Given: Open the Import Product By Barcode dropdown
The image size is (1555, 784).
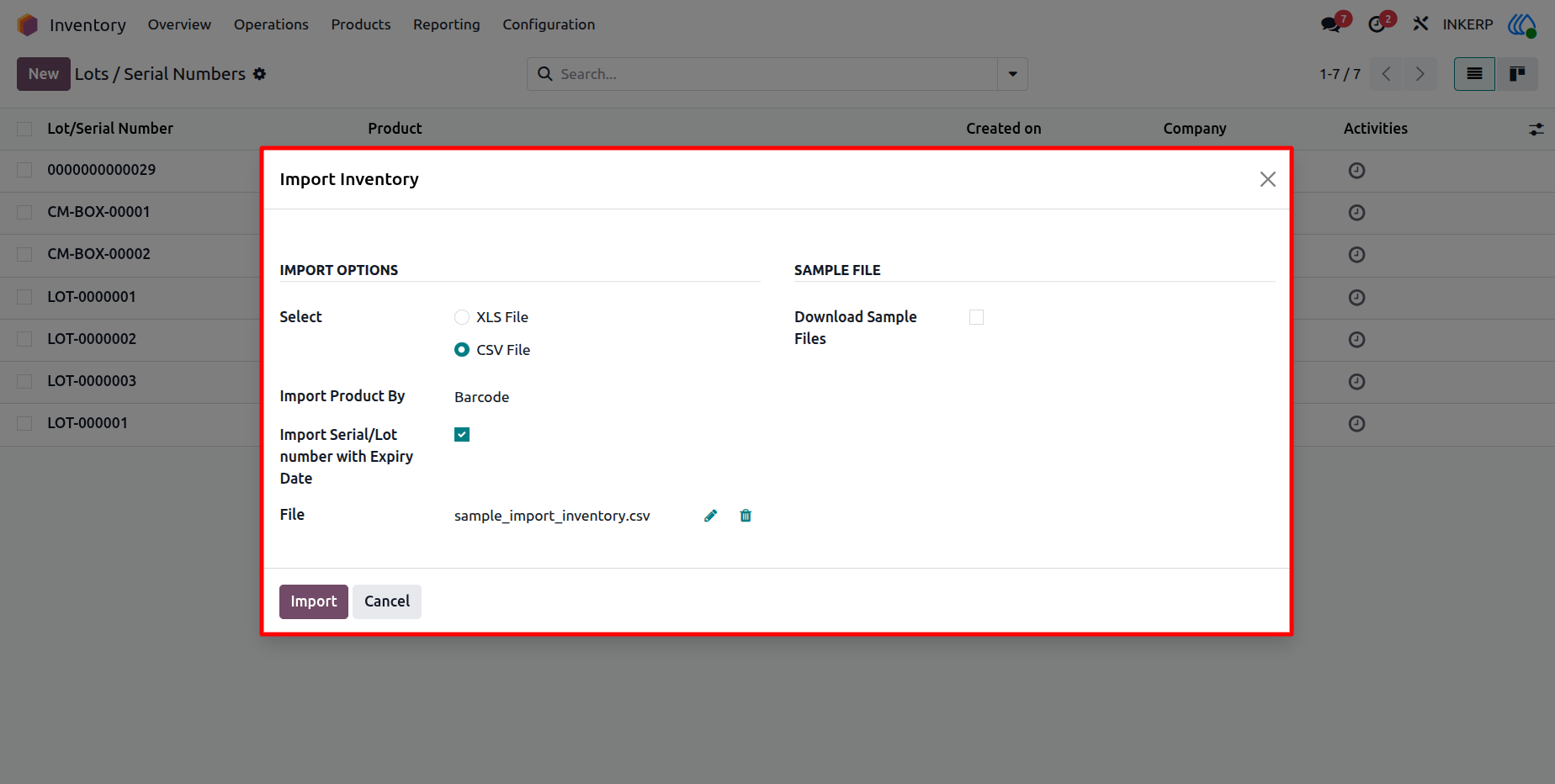Looking at the screenshot, I should (x=606, y=397).
